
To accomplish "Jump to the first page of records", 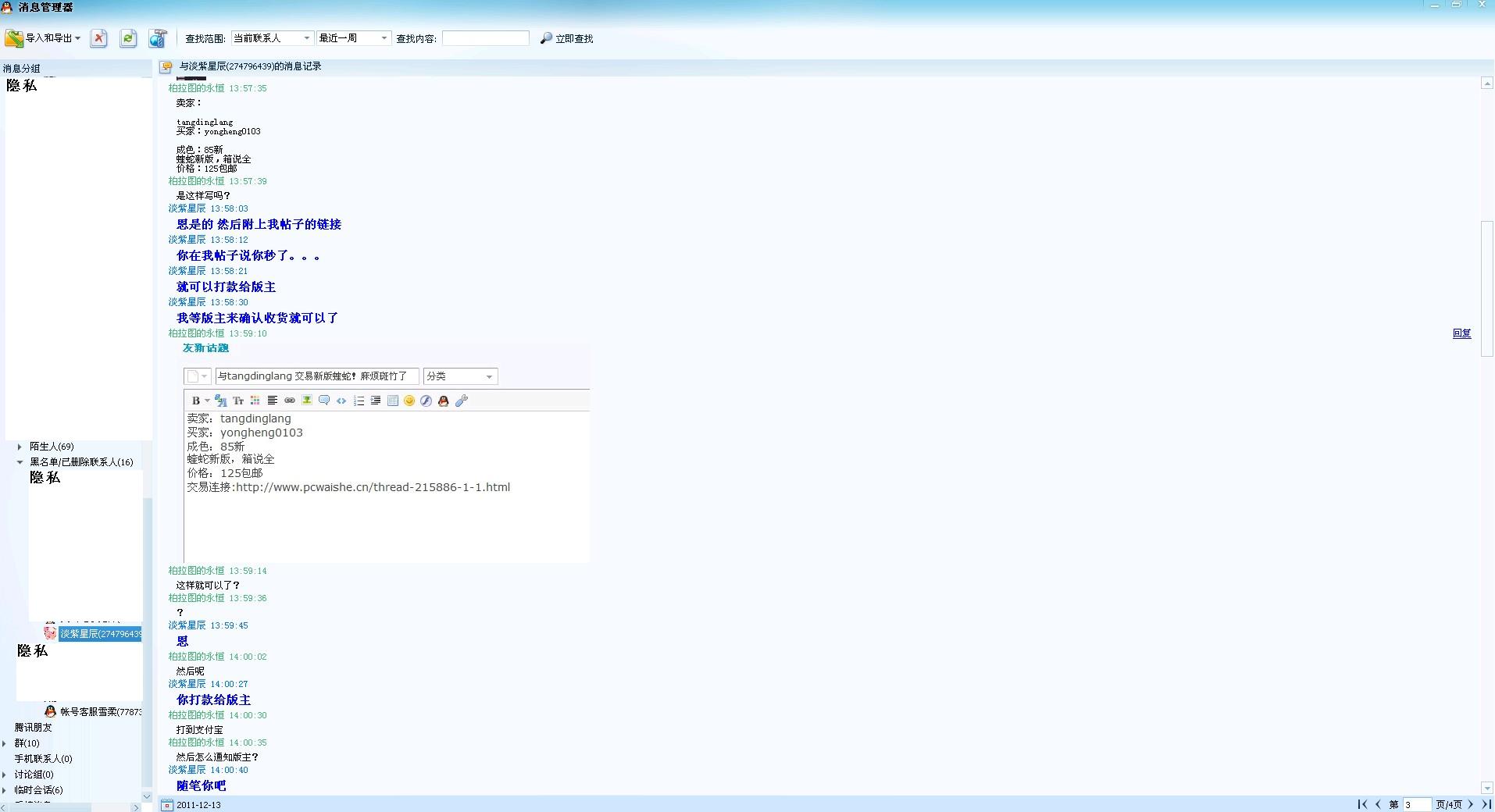I will click(1362, 804).
